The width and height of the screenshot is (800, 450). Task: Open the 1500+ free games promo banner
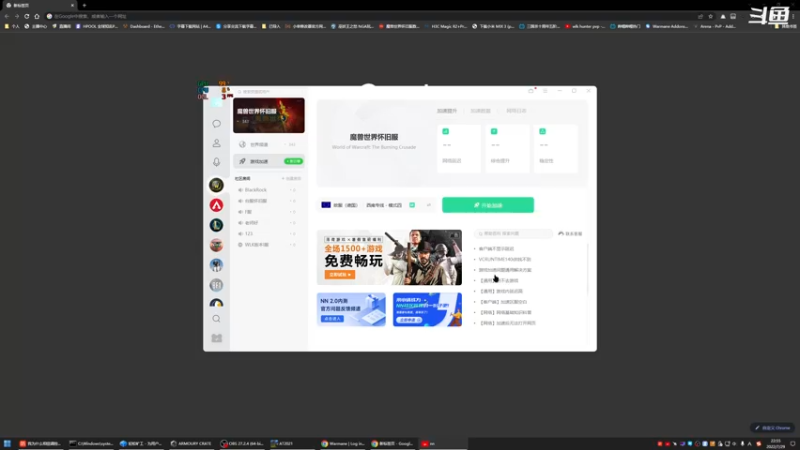[389, 257]
